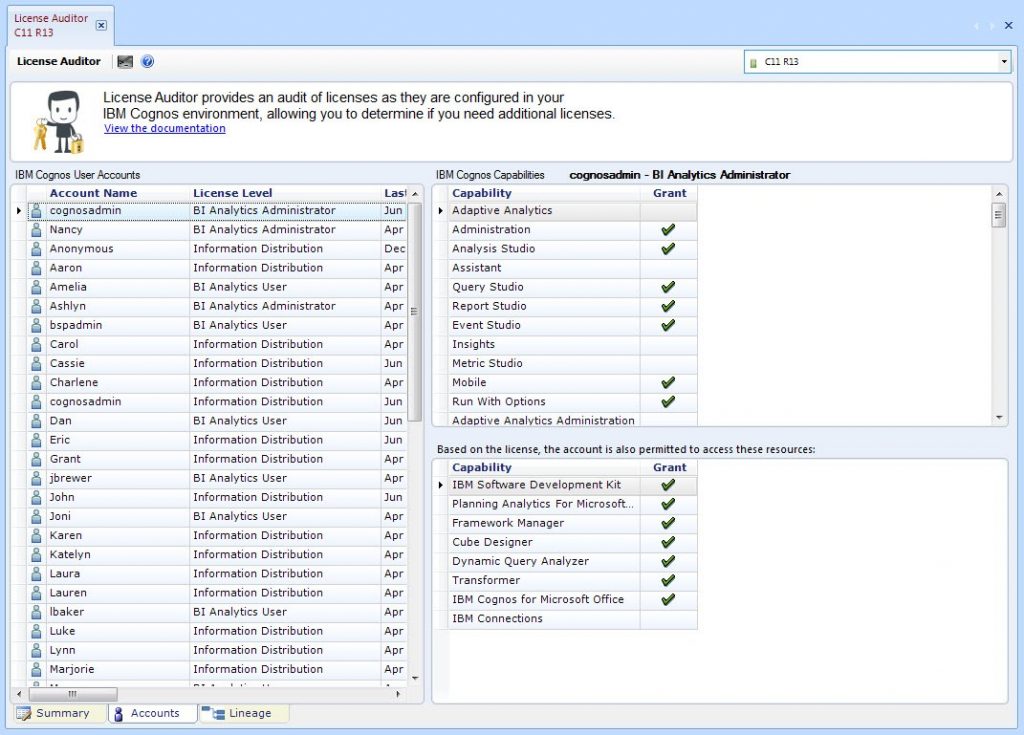The height and width of the screenshot is (735, 1024).
Task: Open the Accounts tab
Action: click(x=153, y=713)
